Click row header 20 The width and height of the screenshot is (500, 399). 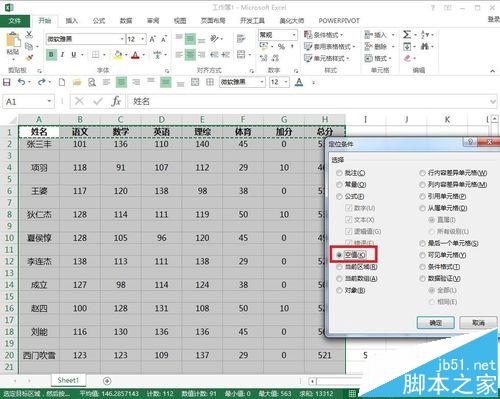pos(9,355)
